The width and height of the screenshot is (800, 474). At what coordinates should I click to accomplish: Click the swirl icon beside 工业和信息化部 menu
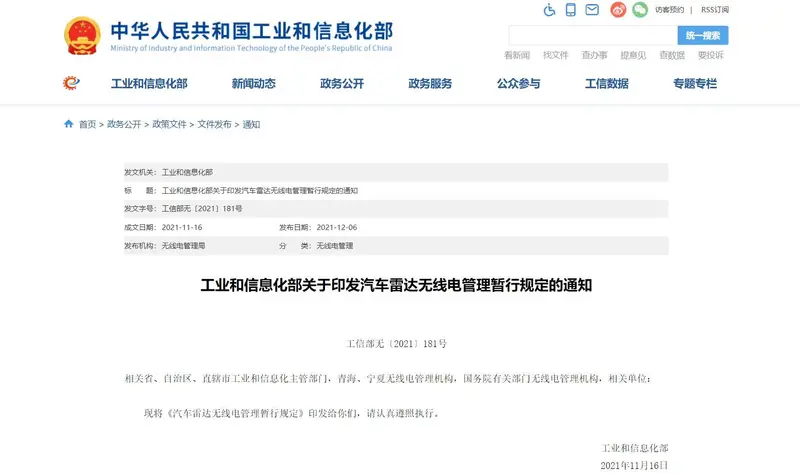point(71,83)
